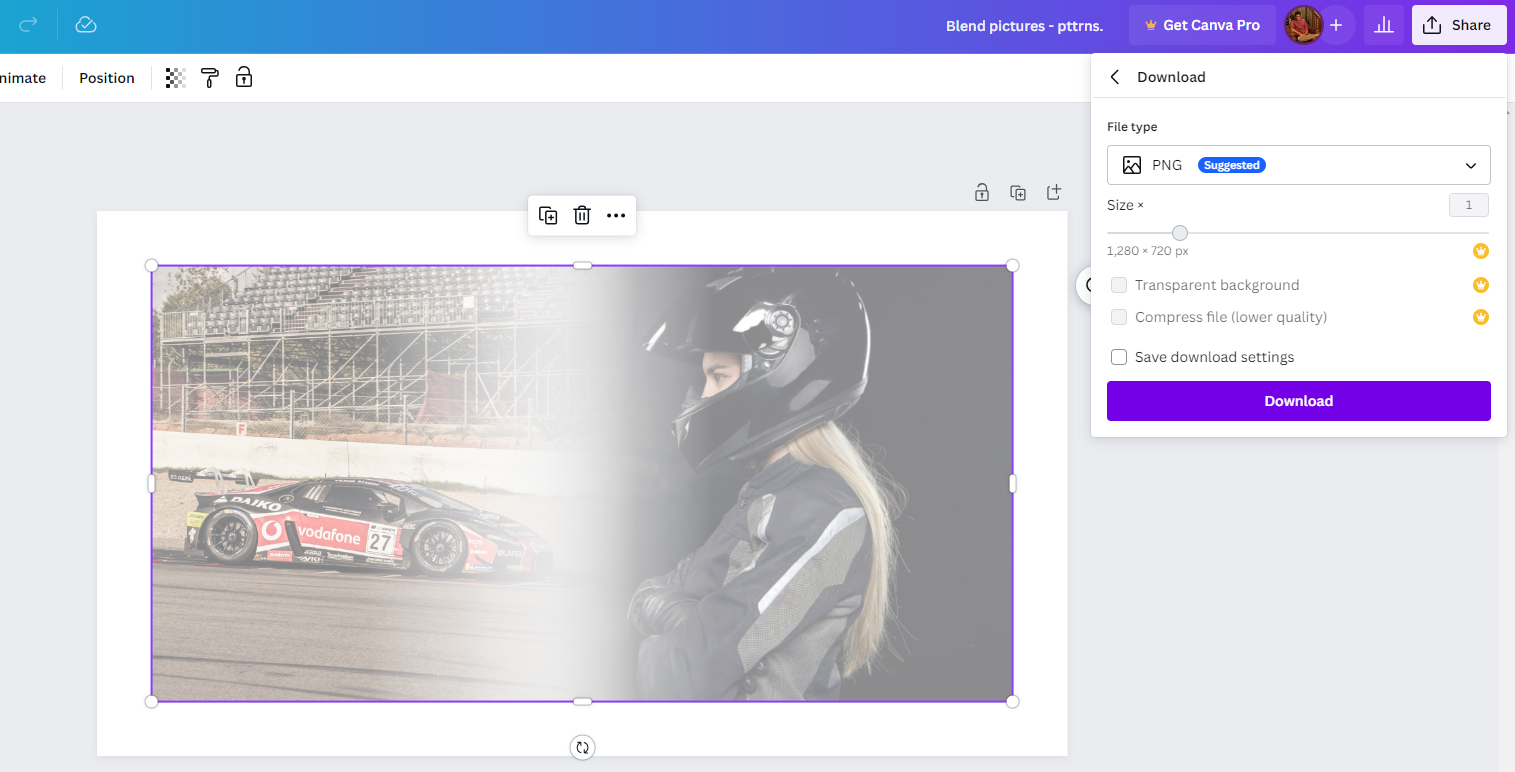This screenshot has width=1515, height=772.
Task: Click the Pro crown beside the size dimensions
Action: point(1481,251)
